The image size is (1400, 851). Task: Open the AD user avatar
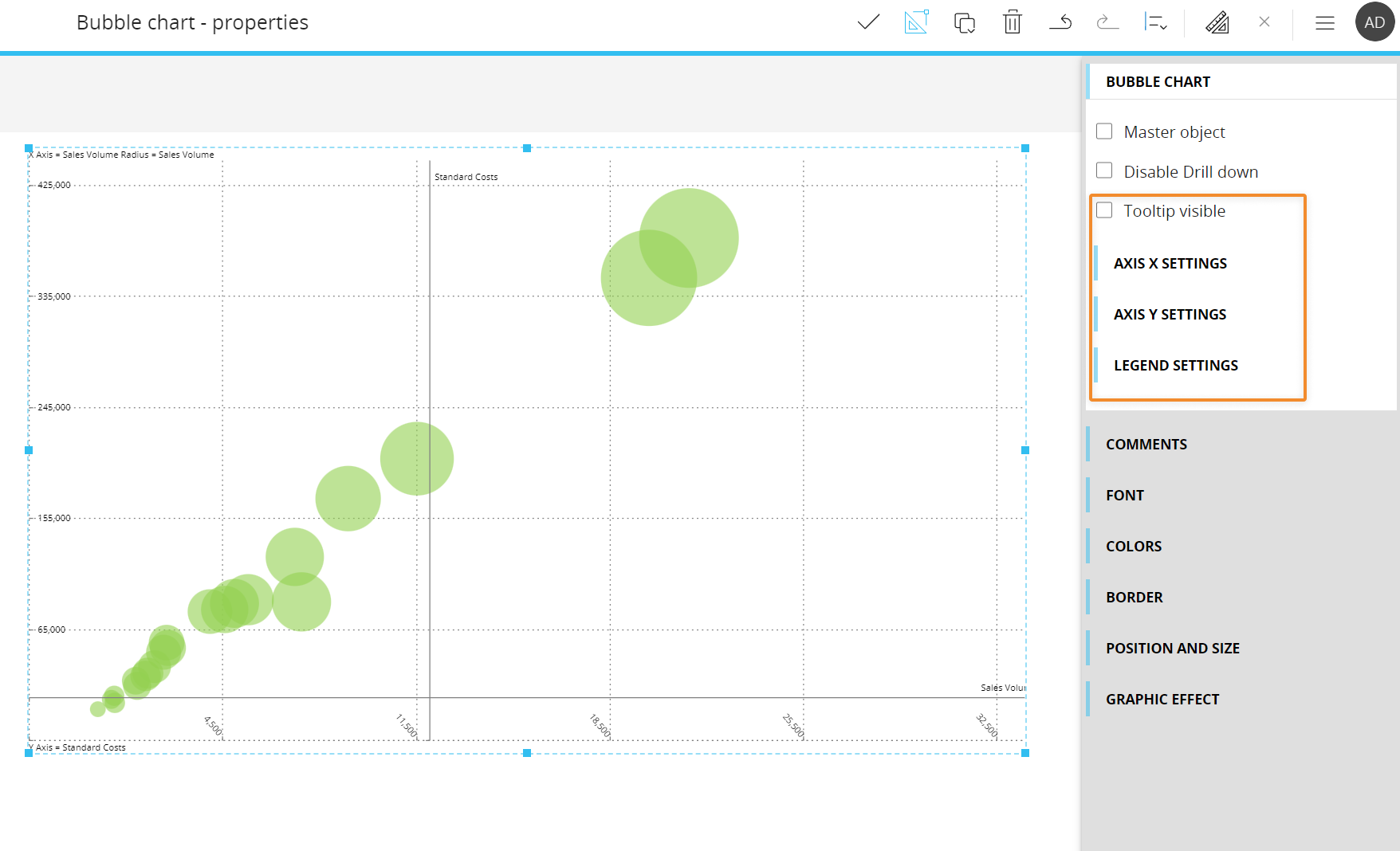pos(1374,22)
